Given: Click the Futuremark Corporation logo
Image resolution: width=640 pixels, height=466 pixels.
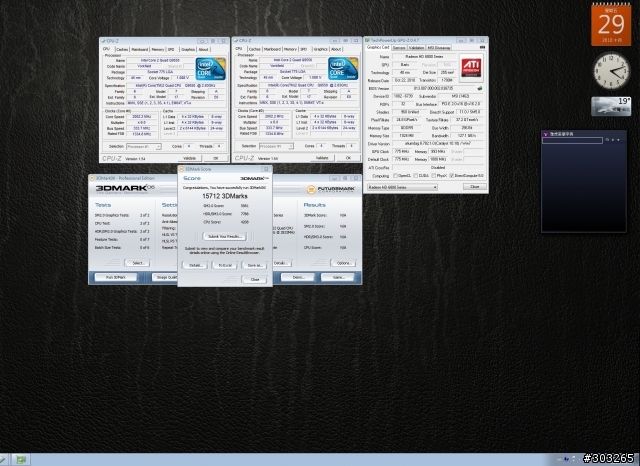Looking at the screenshot, I should pos(331,189).
